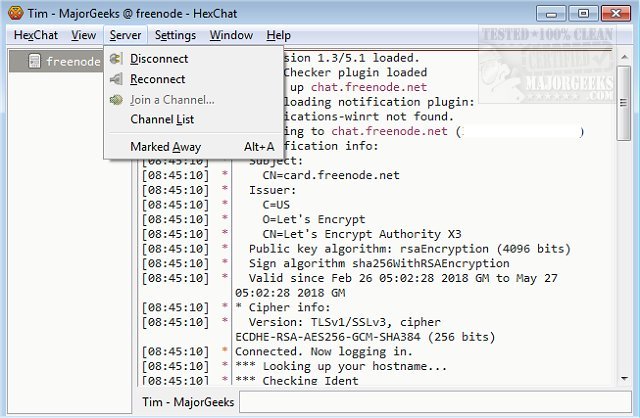Open Channel List from the Server menu
Screen dimensions: 640x418
pyautogui.click(x=194, y=119)
